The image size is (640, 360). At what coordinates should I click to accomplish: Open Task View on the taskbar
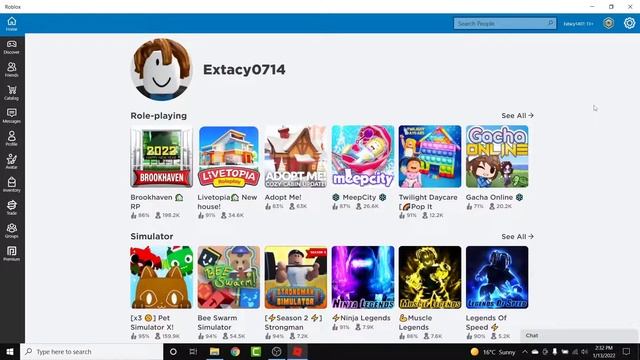pos(193,351)
